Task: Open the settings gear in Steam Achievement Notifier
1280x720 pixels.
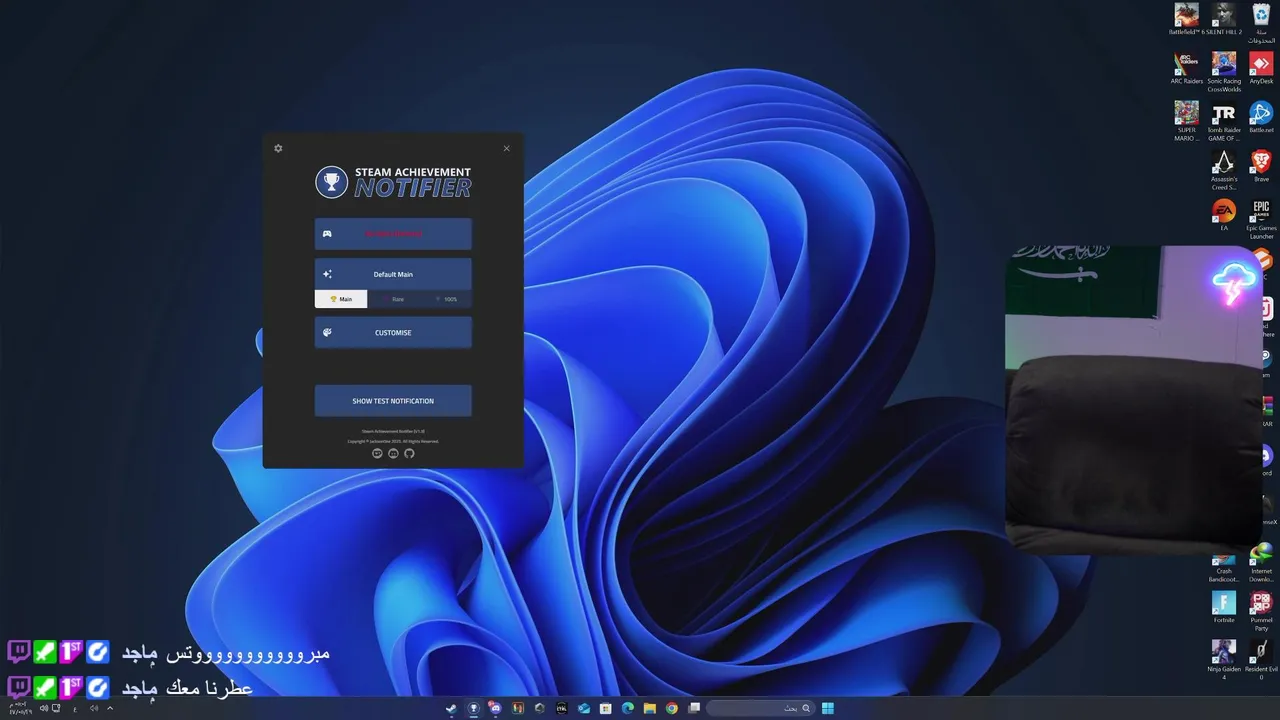Action: [278, 148]
